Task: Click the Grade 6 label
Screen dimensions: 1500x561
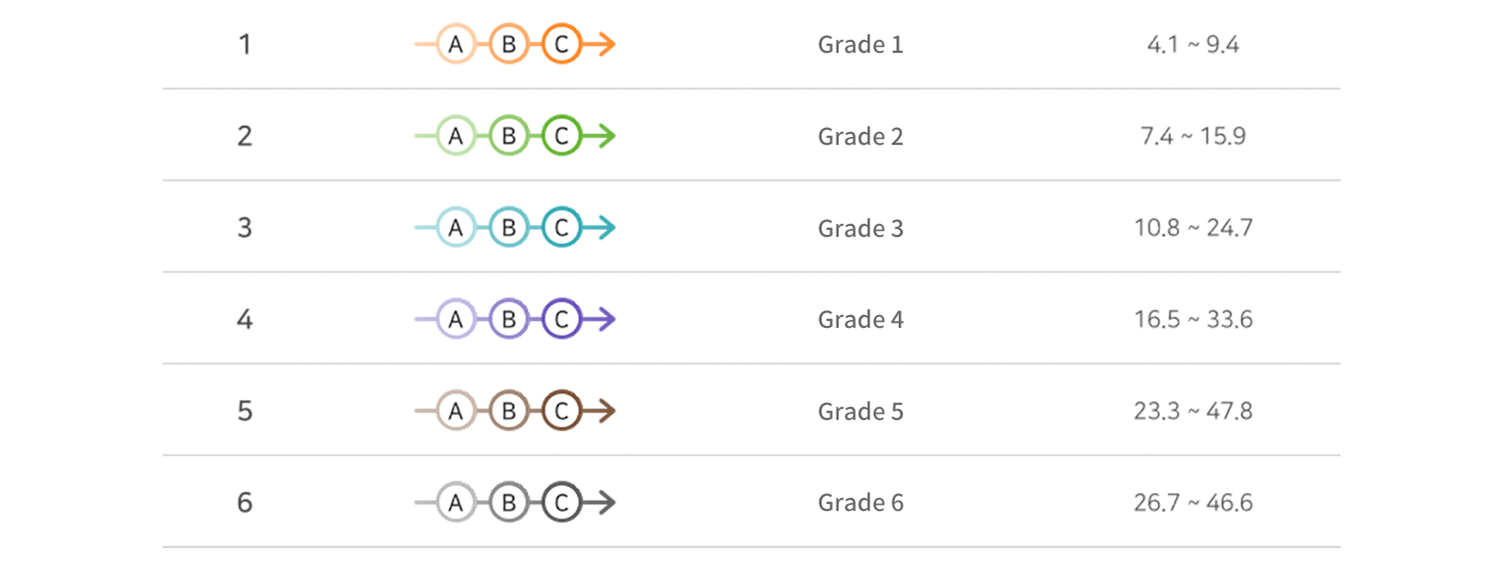Action: coord(860,502)
